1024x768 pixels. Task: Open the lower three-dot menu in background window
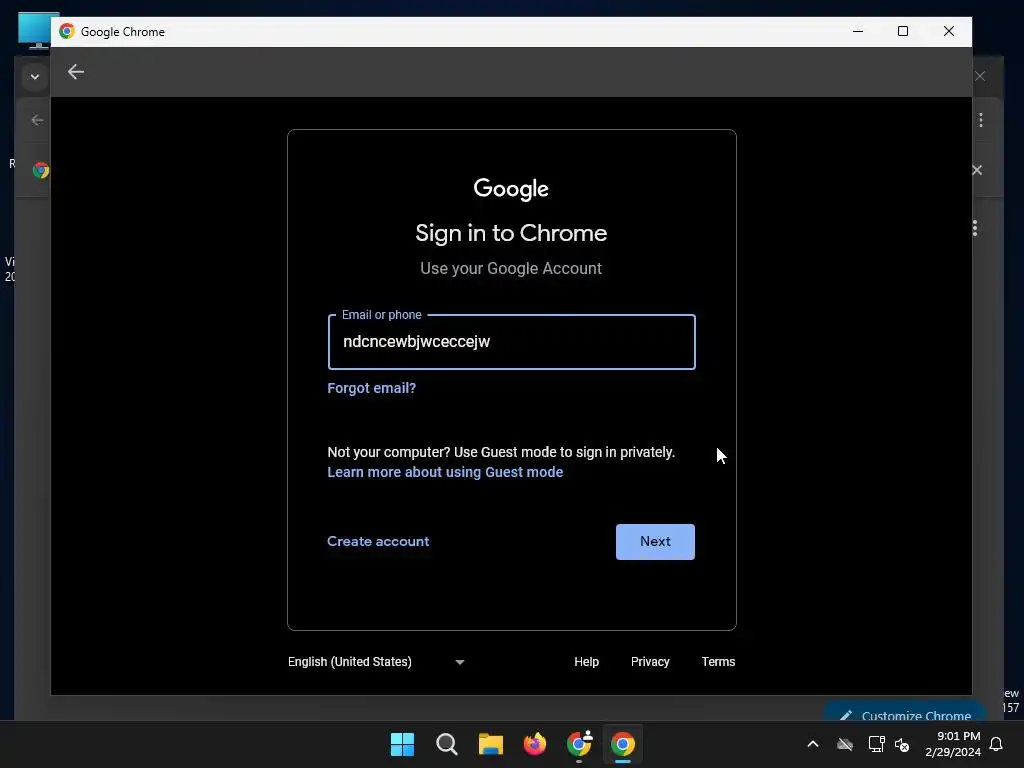(x=975, y=228)
